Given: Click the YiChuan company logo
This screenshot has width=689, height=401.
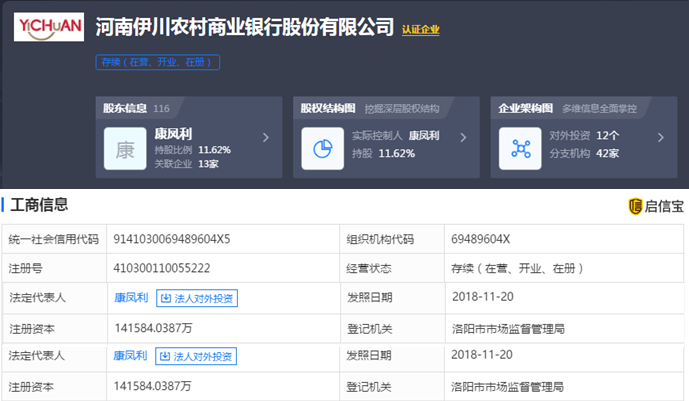Looking at the screenshot, I should (48, 26).
